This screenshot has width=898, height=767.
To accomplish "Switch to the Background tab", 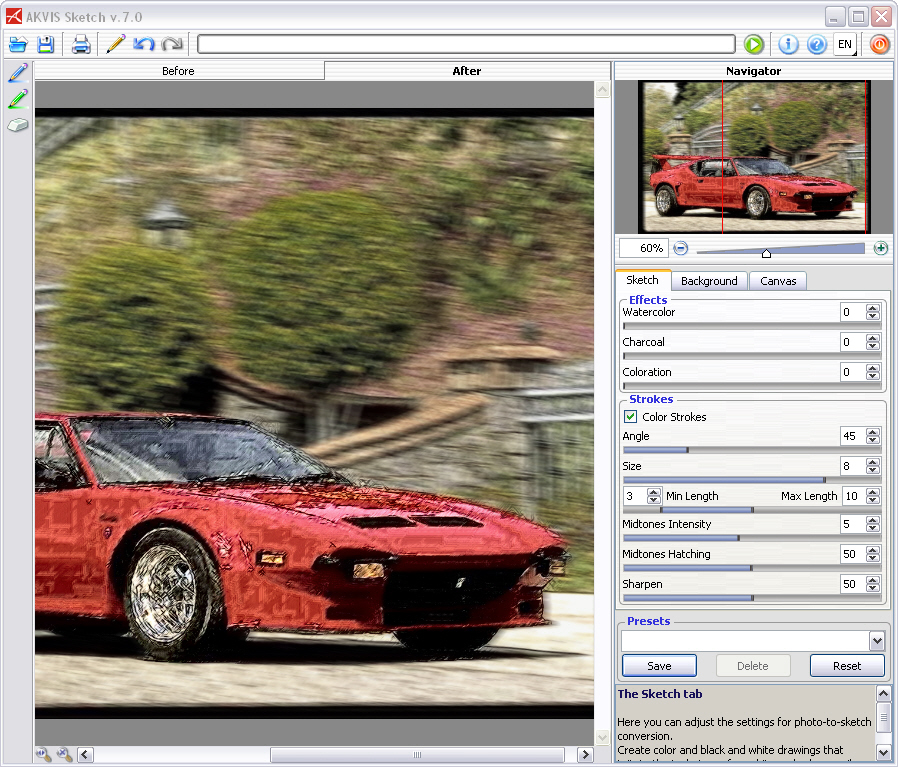I will tap(709, 281).
